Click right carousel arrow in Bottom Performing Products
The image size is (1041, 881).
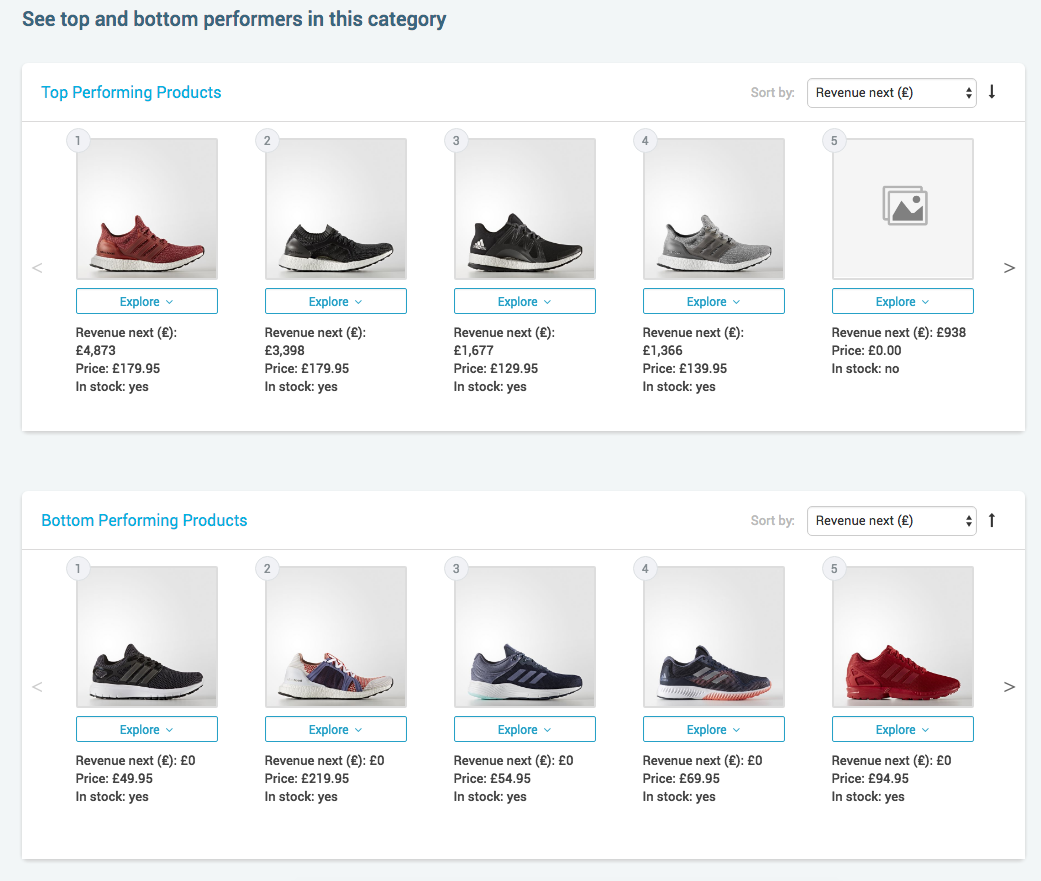tap(1009, 687)
